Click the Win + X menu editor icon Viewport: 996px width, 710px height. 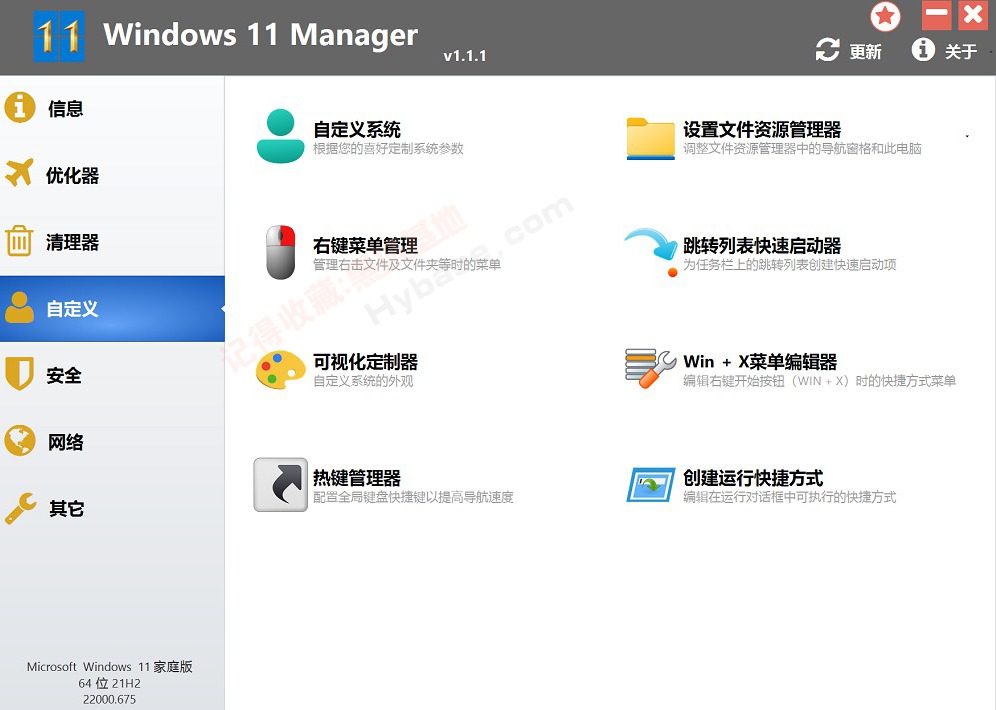[x=650, y=368]
